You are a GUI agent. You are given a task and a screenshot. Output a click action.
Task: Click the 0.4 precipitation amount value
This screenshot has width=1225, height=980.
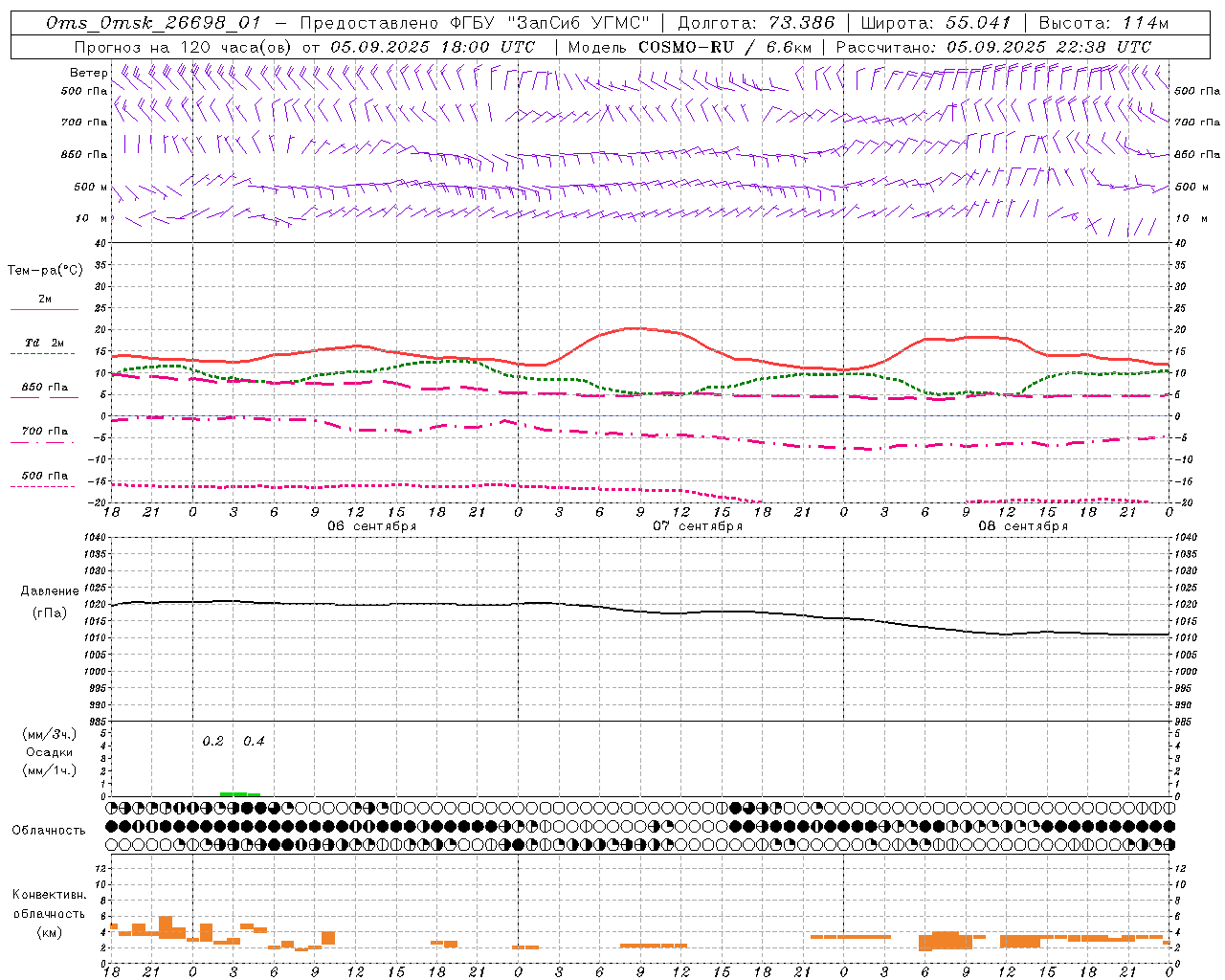[x=254, y=742]
